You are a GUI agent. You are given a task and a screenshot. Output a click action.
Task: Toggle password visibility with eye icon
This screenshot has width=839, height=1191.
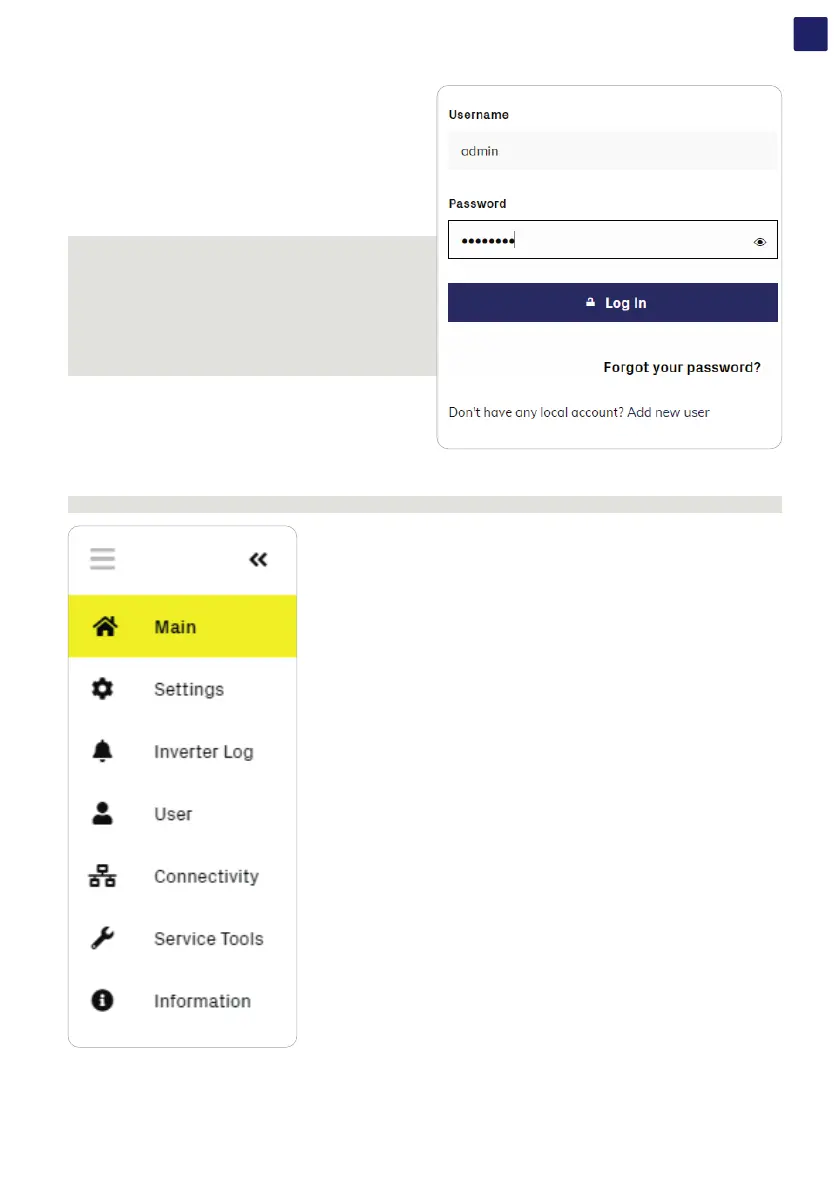coord(760,242)
